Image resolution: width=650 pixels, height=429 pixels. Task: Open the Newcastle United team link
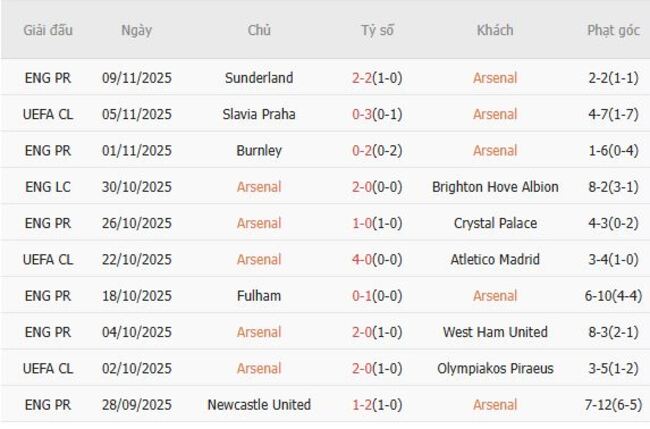point(259,405)
